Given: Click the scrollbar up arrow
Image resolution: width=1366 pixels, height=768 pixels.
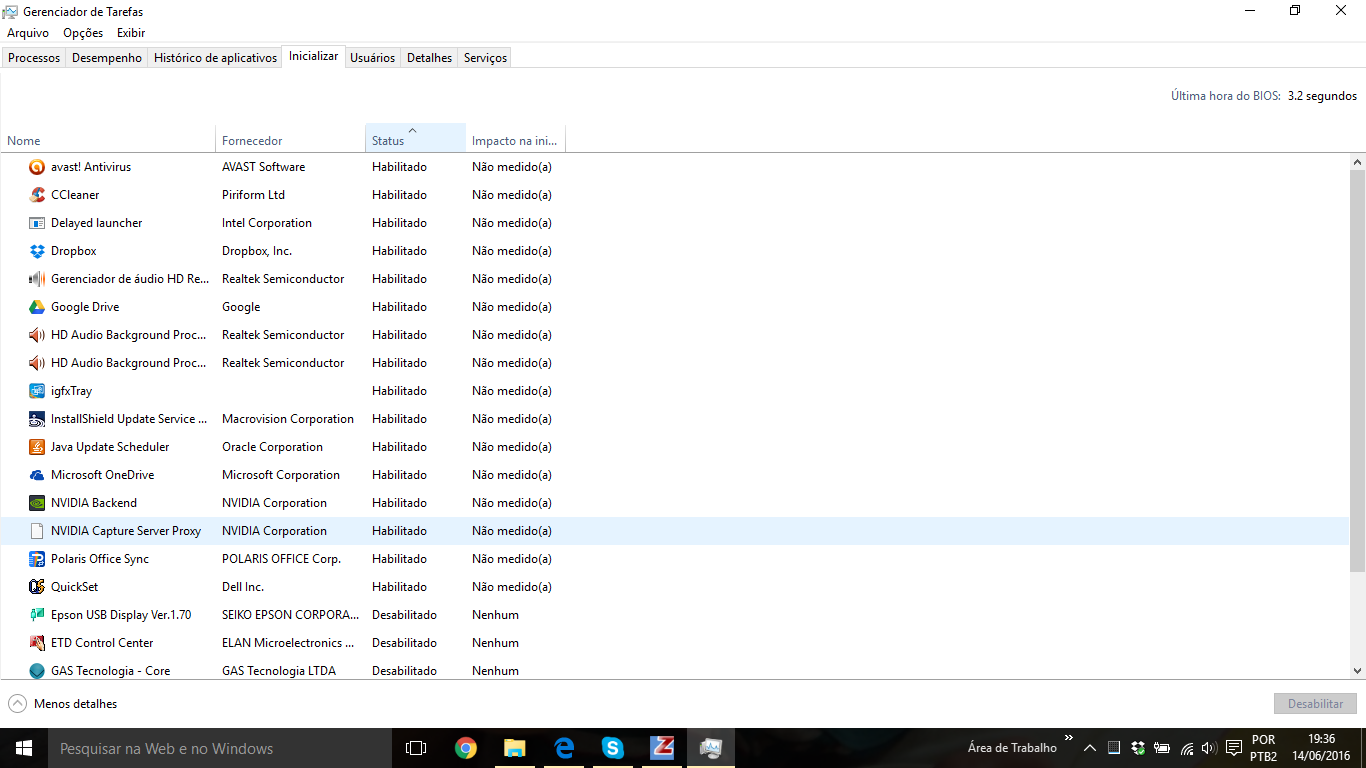Looking at the screenshot, I should 1357,162.
